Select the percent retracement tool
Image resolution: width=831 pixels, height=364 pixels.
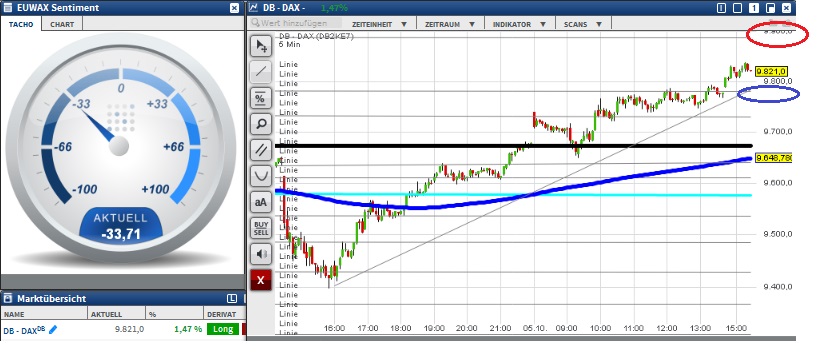tap(261, 97)
